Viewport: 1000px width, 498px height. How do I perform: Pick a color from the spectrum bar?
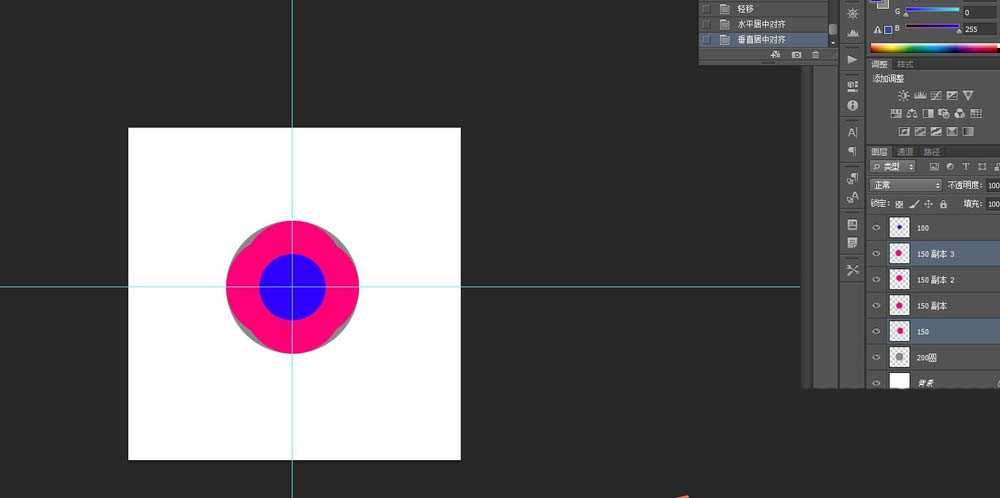[x=930, y=47]
